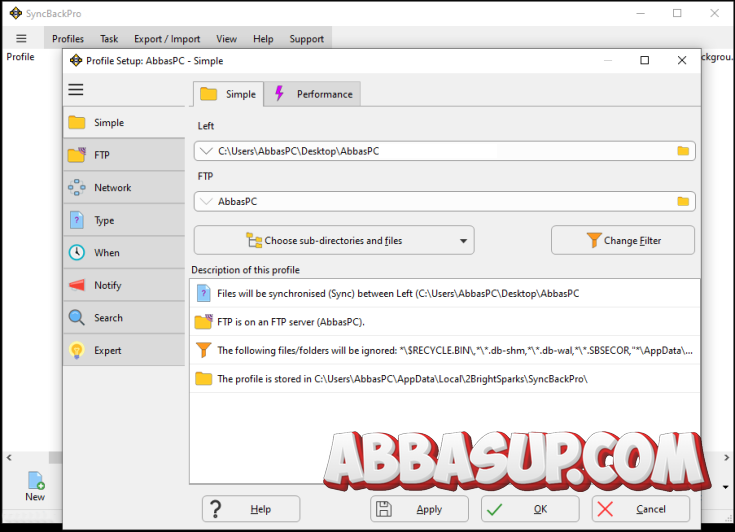735x532 pixels.
Task: Expand the FTP path dropdown
Action: [206, 201]
